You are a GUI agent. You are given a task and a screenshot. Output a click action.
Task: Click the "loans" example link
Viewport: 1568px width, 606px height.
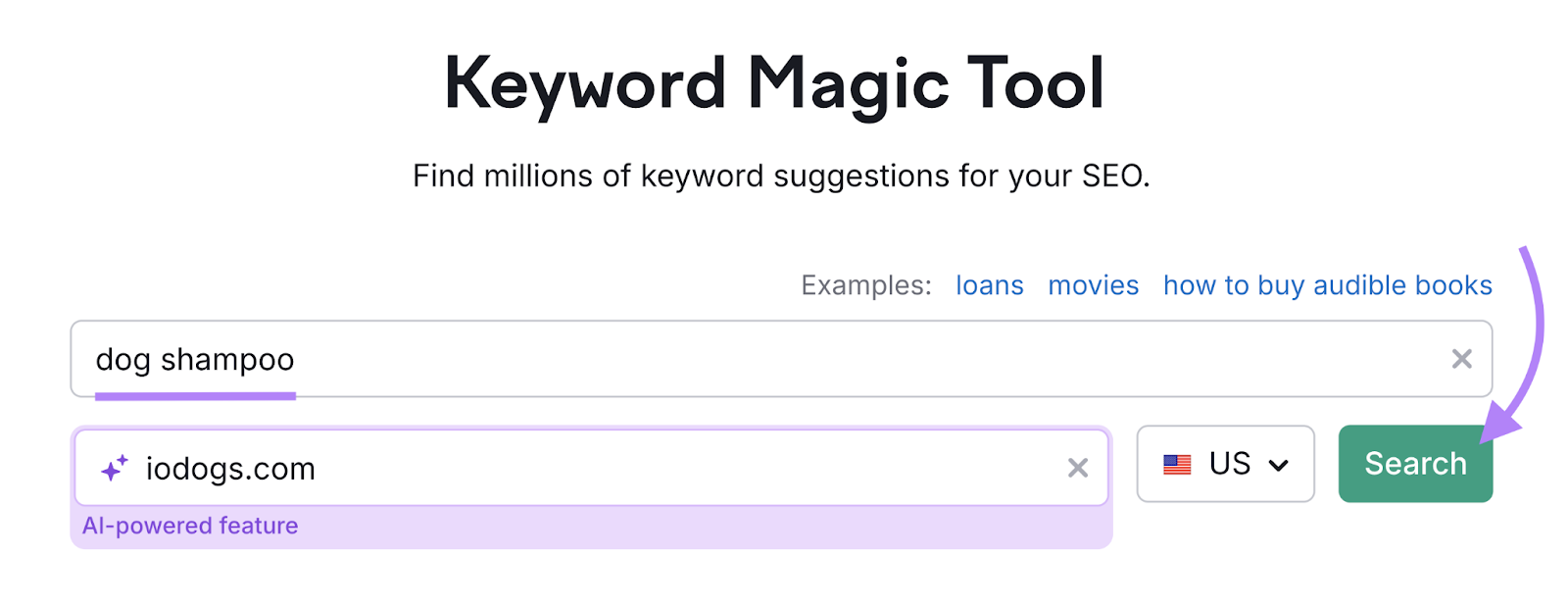pos(989,285)
